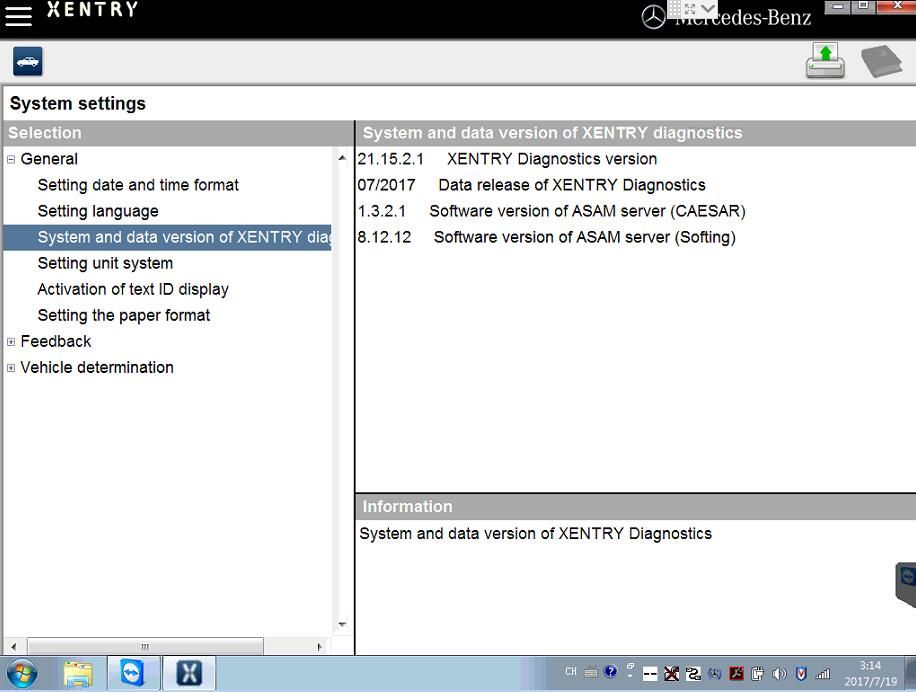Click the Vehicle determination tree label
The width and height of the screenshot is (916, 692).
tap(97, 367)
